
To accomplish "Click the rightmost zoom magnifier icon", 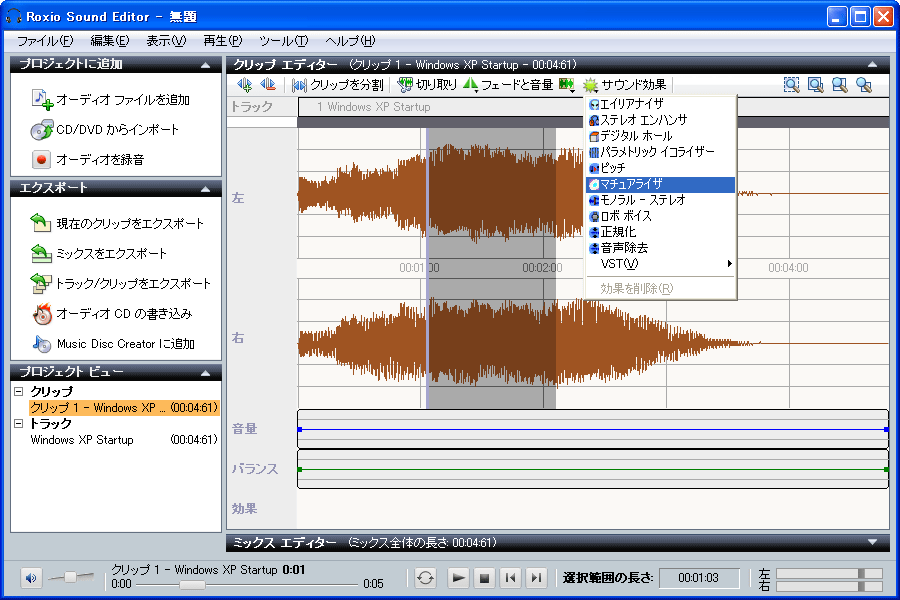I will pyautogui.click(x=864, y=85).
